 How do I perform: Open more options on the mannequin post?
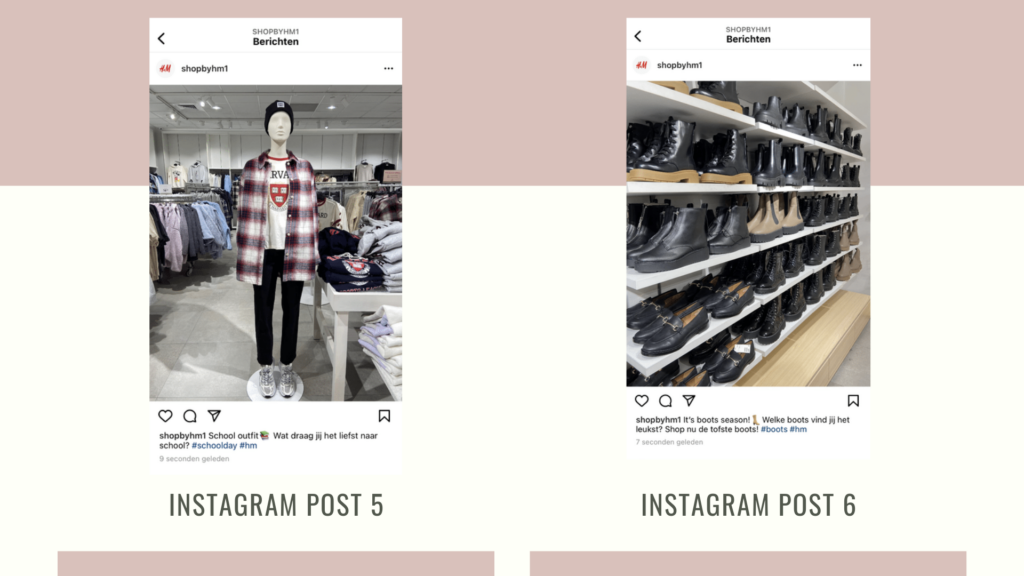coord(389,69)
